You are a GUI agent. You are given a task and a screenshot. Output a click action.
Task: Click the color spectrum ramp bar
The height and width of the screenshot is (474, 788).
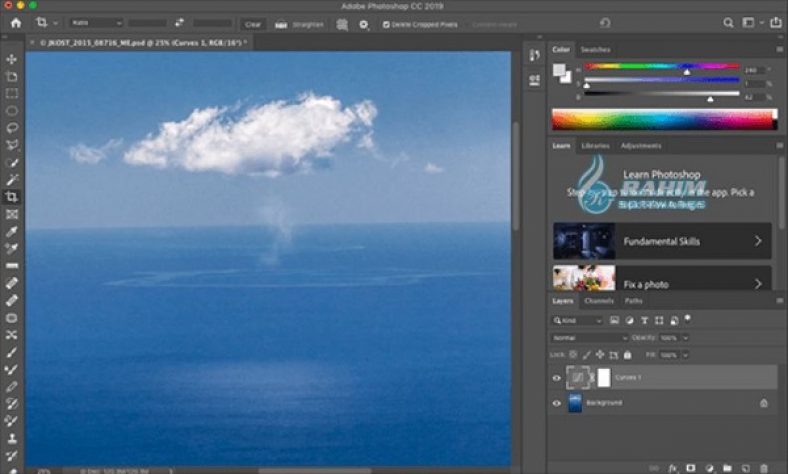pyautogui.click(x=663, y=120)
